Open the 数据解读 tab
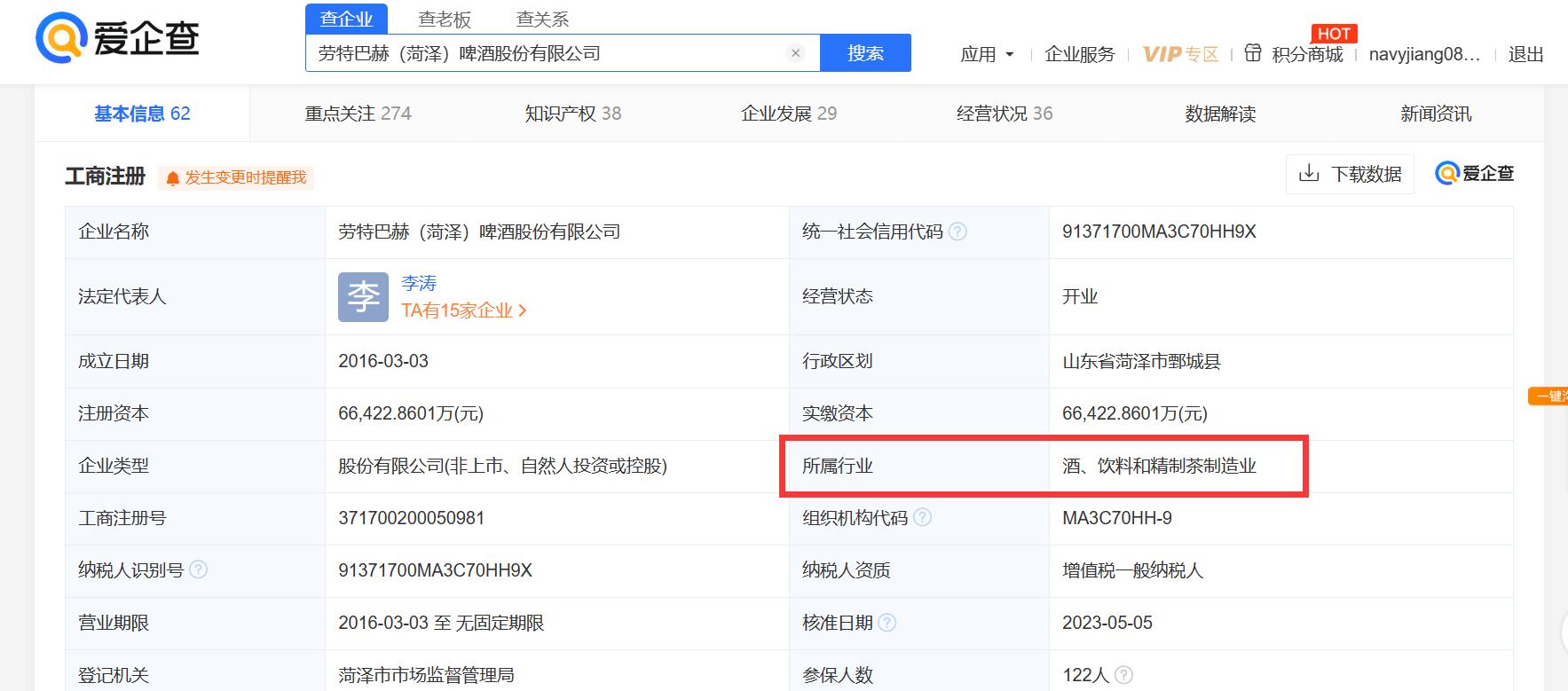 (x=1220, y=114)
